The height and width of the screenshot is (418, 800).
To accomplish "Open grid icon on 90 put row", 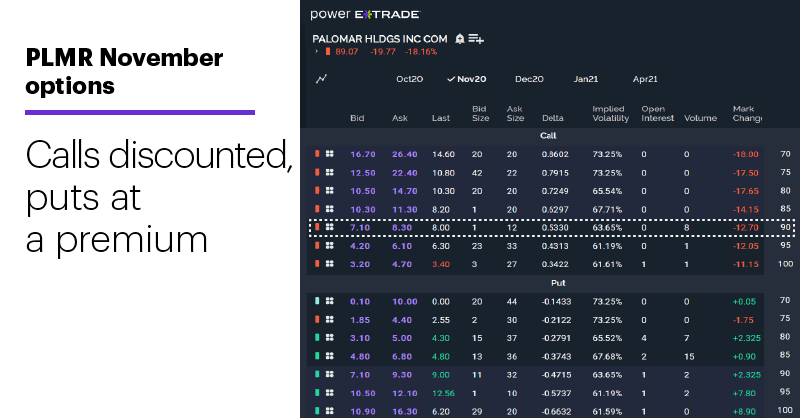I will tap(330, 374).
